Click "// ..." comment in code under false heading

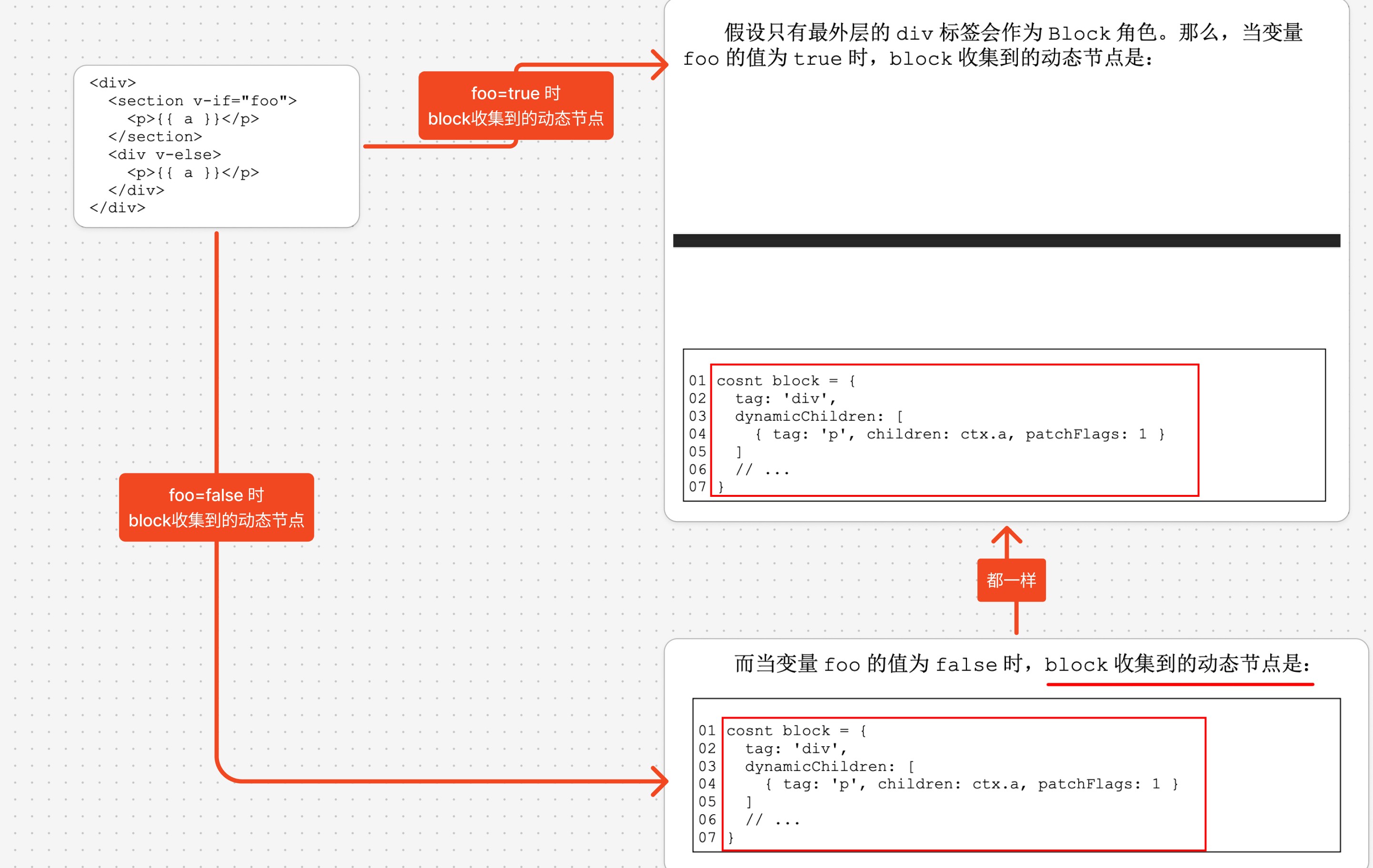click(773, 820)
